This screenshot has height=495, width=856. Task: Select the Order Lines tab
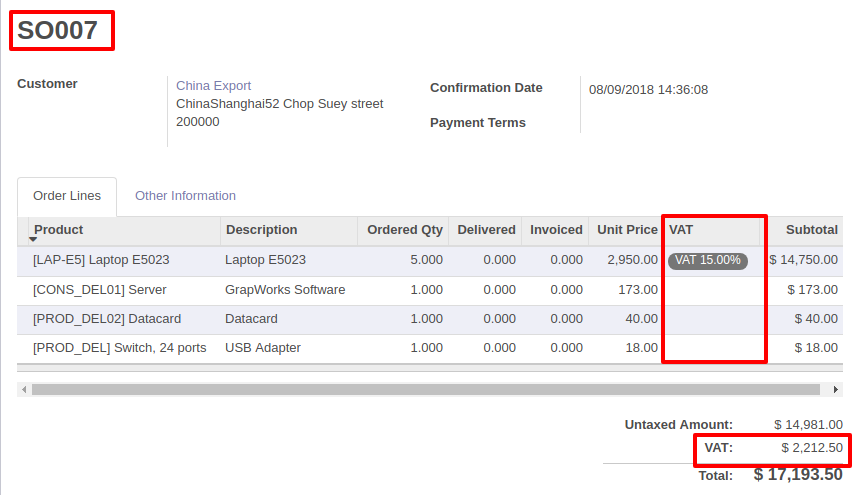[x=67, y=196]
